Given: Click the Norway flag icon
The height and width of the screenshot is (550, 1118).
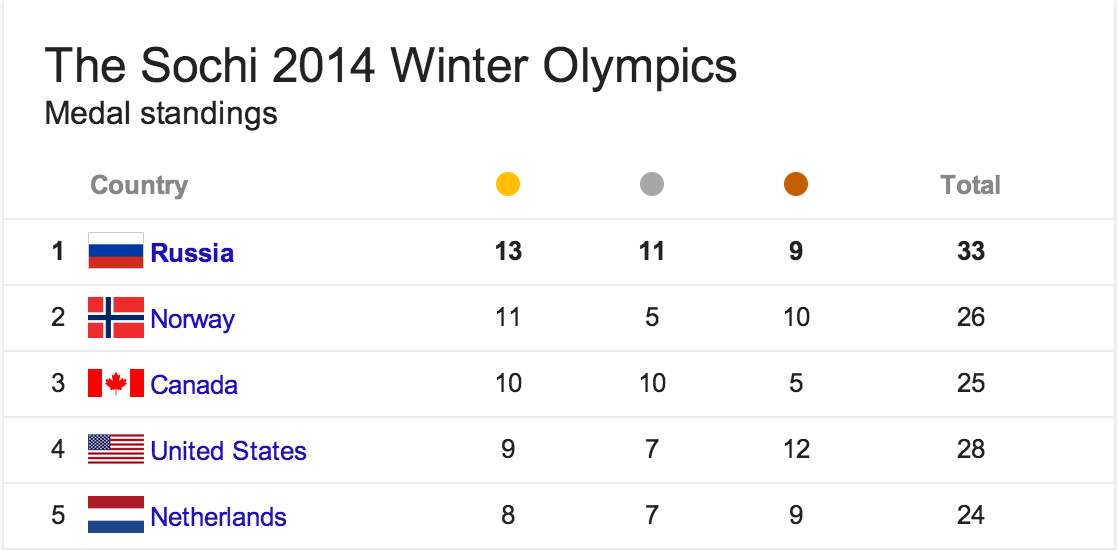Looking at the screenshot, I should [x=116, y=317].
